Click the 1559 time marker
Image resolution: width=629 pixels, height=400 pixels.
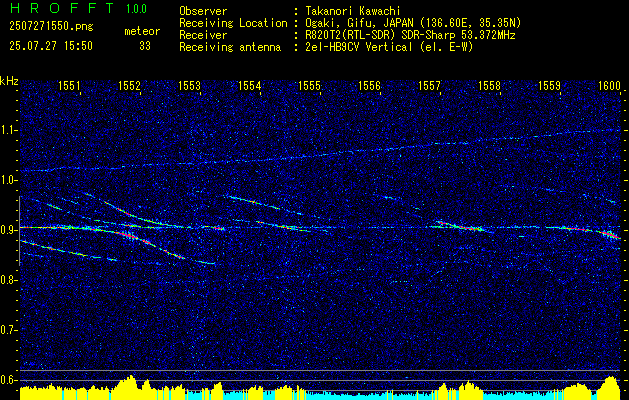550,85
